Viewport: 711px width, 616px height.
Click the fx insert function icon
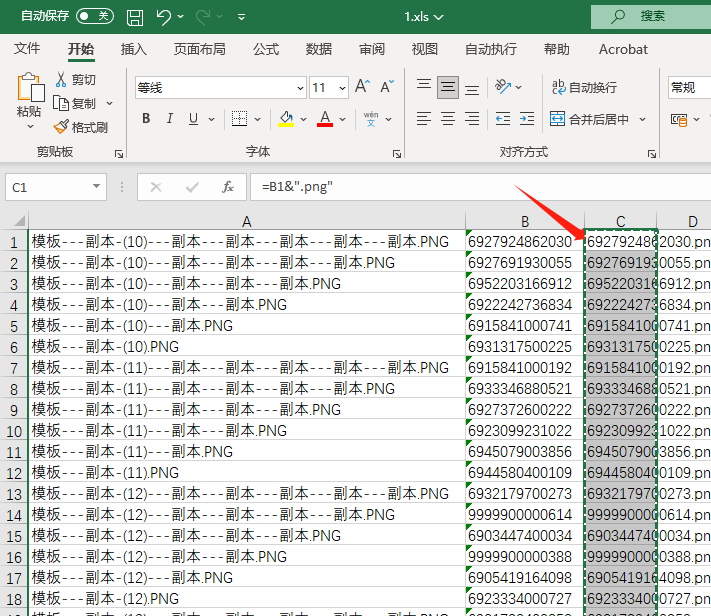tap(228, 187)
